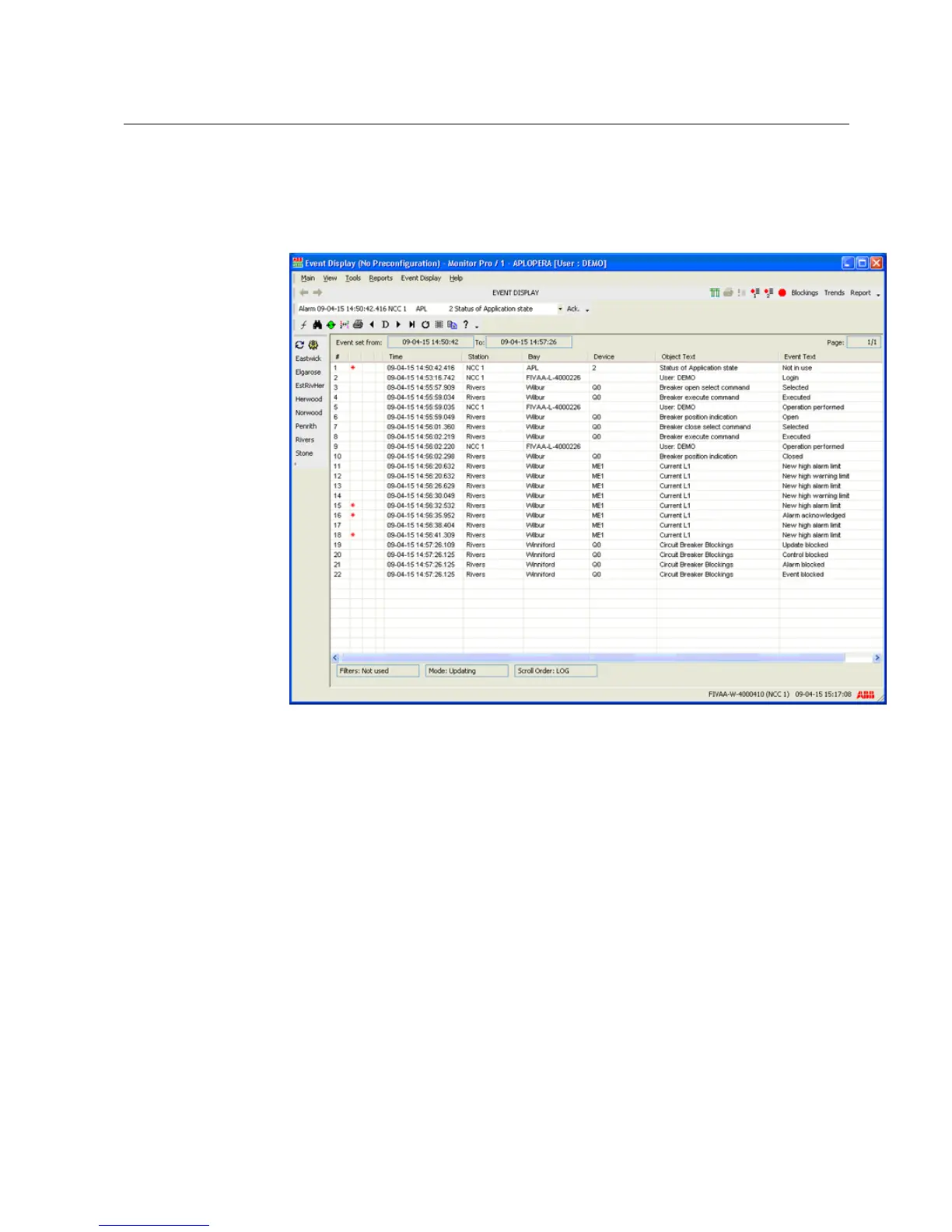Go to next page with right arrow
The image size is (952, 1232).
tap(398, 325)
